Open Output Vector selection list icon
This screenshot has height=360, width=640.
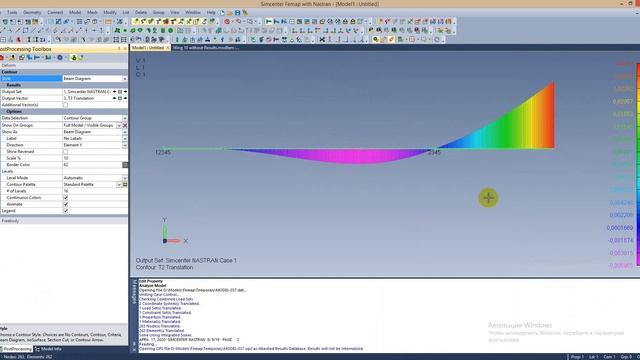point(120,98)
